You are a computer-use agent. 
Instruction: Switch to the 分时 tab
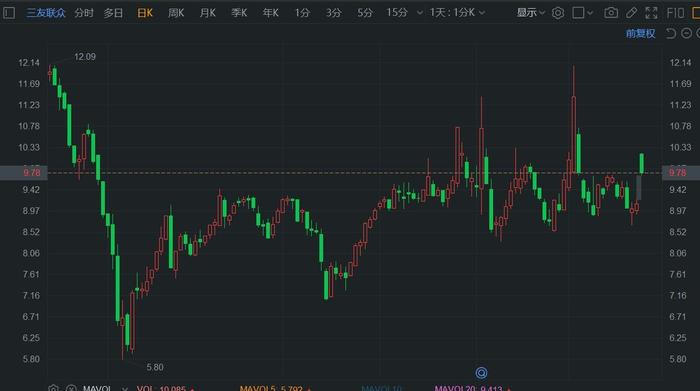point(84,13)
